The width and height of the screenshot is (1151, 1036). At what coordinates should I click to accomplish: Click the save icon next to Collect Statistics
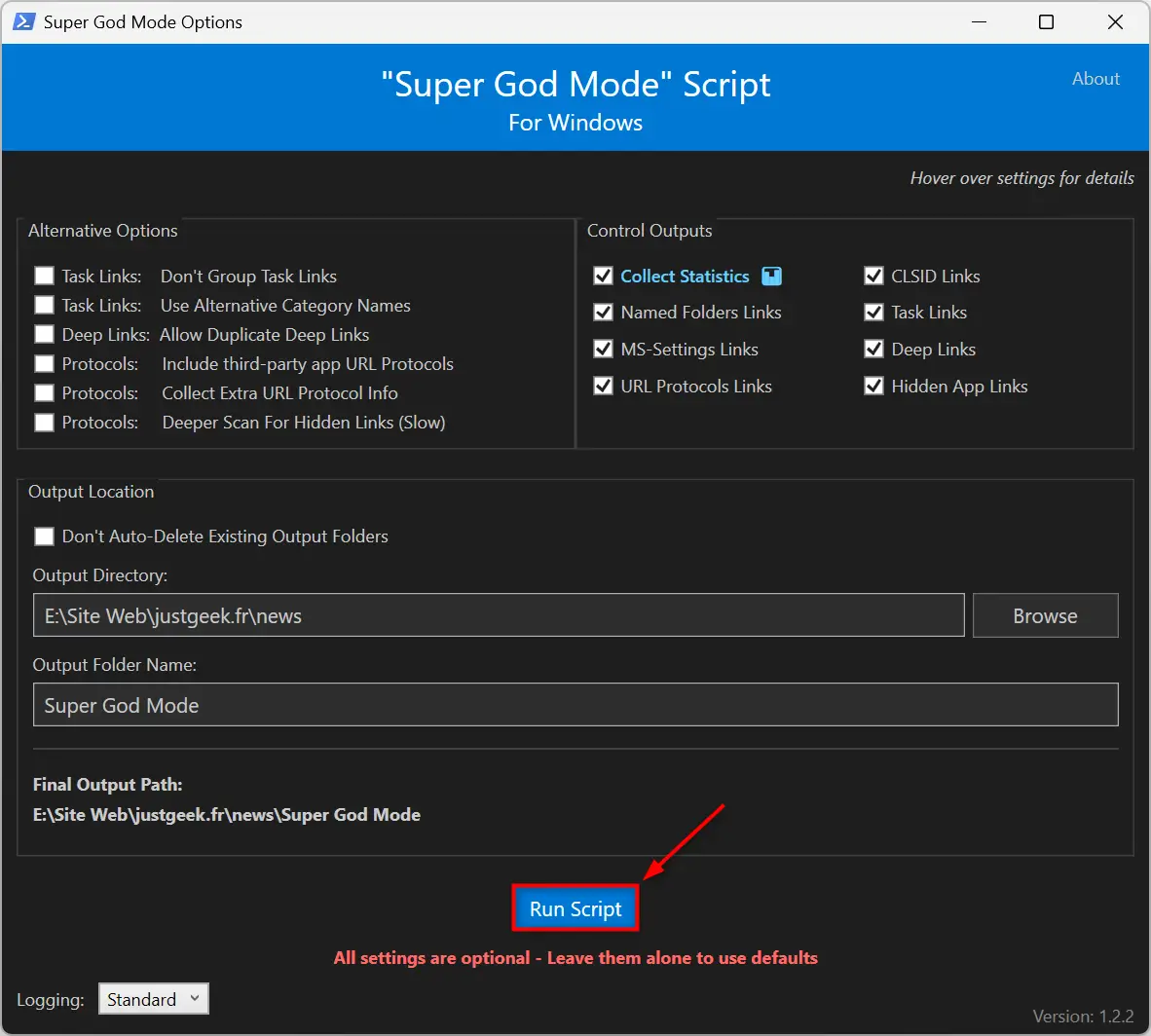(x=771, y=277)
